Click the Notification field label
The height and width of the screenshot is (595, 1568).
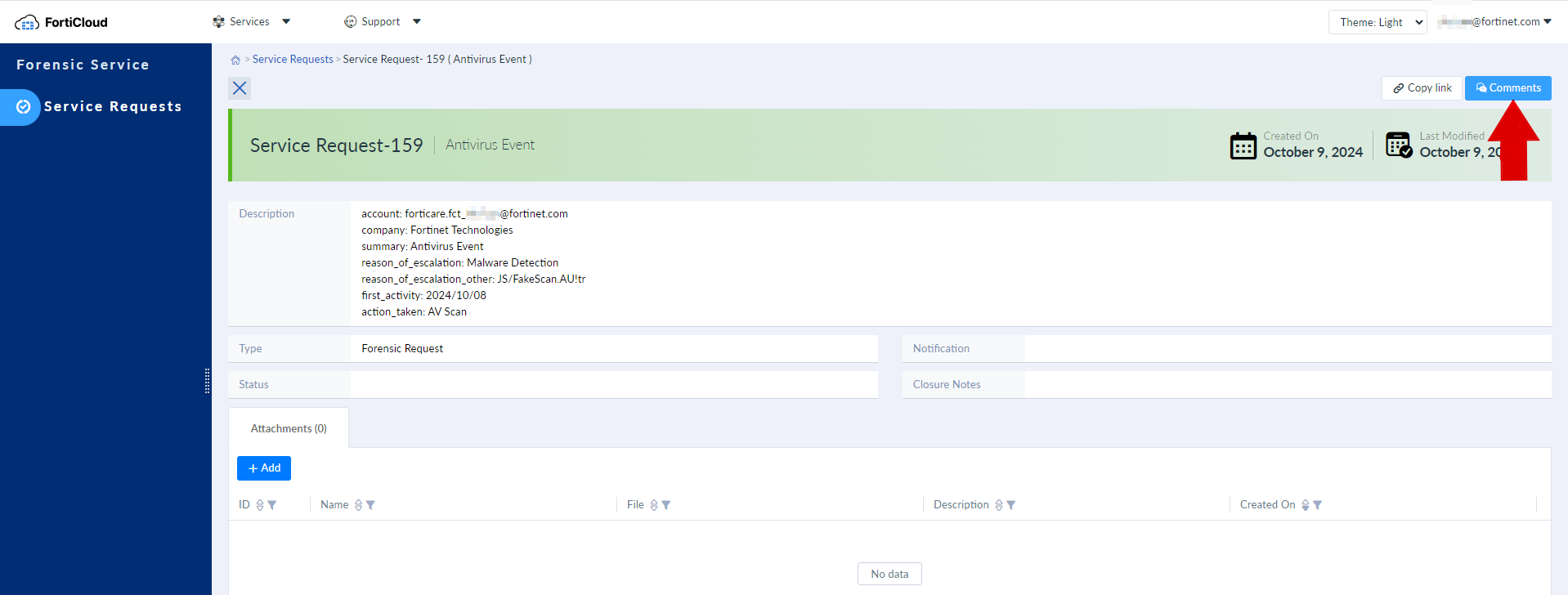point(941,349)
